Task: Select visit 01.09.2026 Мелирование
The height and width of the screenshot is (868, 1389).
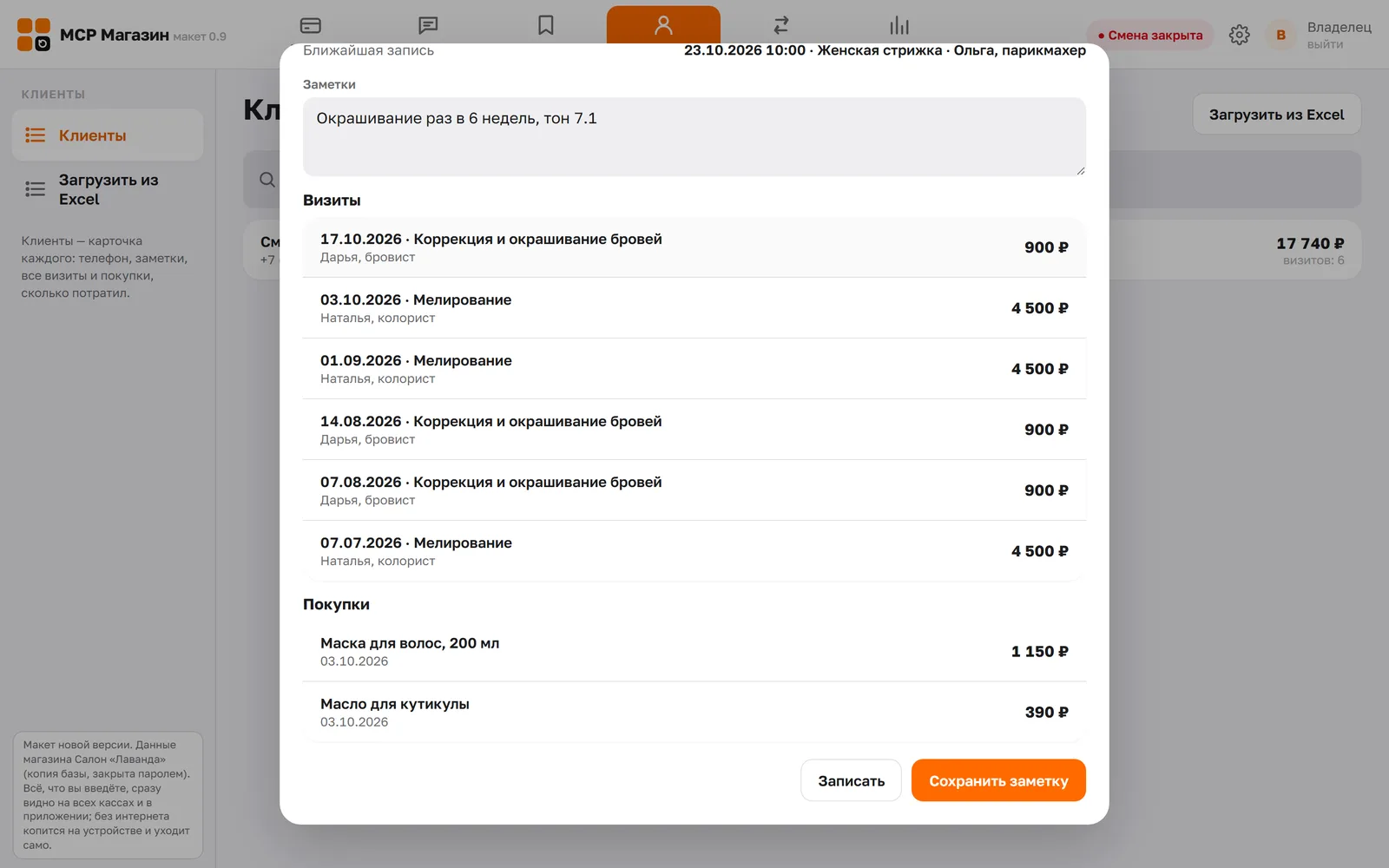Action: click(x=694, y=369)
